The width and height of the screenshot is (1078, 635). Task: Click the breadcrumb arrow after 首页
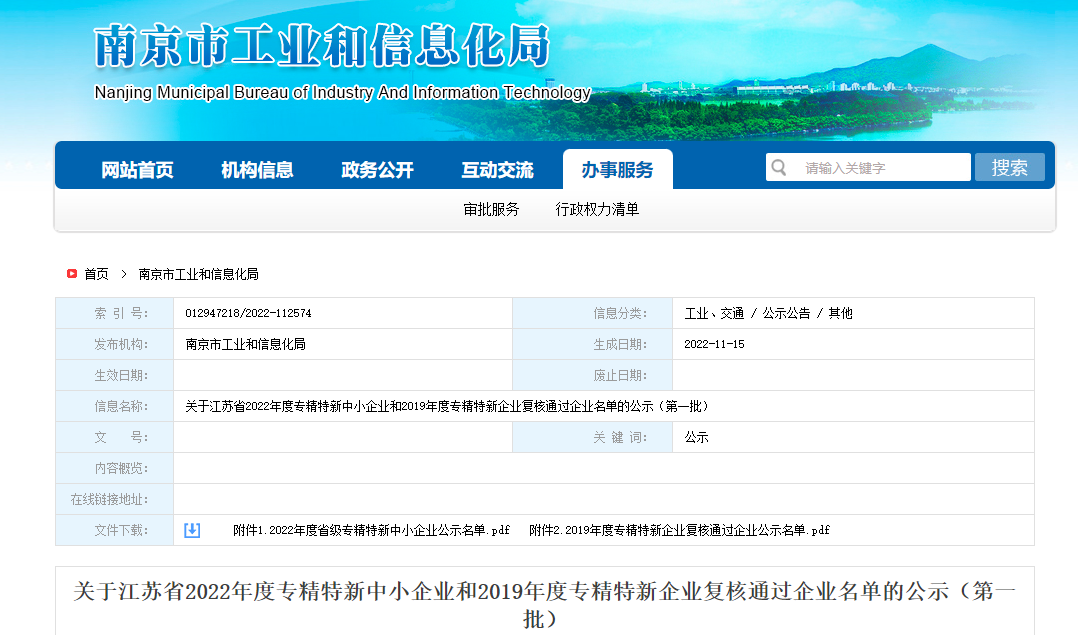click(x=123, y=274)
